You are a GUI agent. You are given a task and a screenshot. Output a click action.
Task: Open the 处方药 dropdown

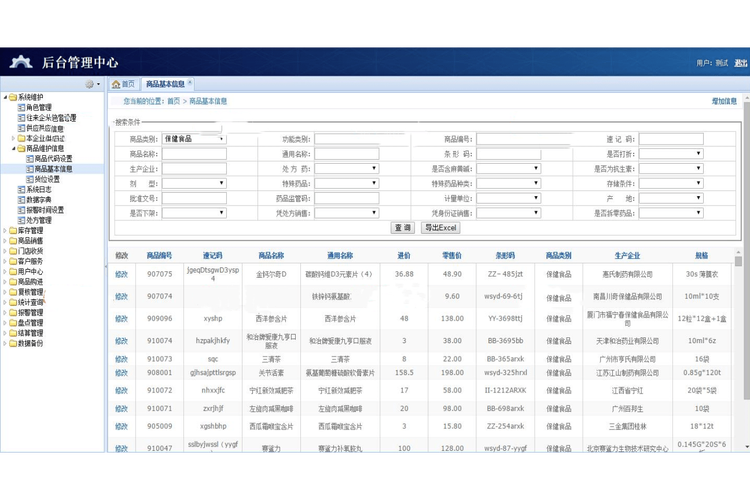tap(347, 168)
